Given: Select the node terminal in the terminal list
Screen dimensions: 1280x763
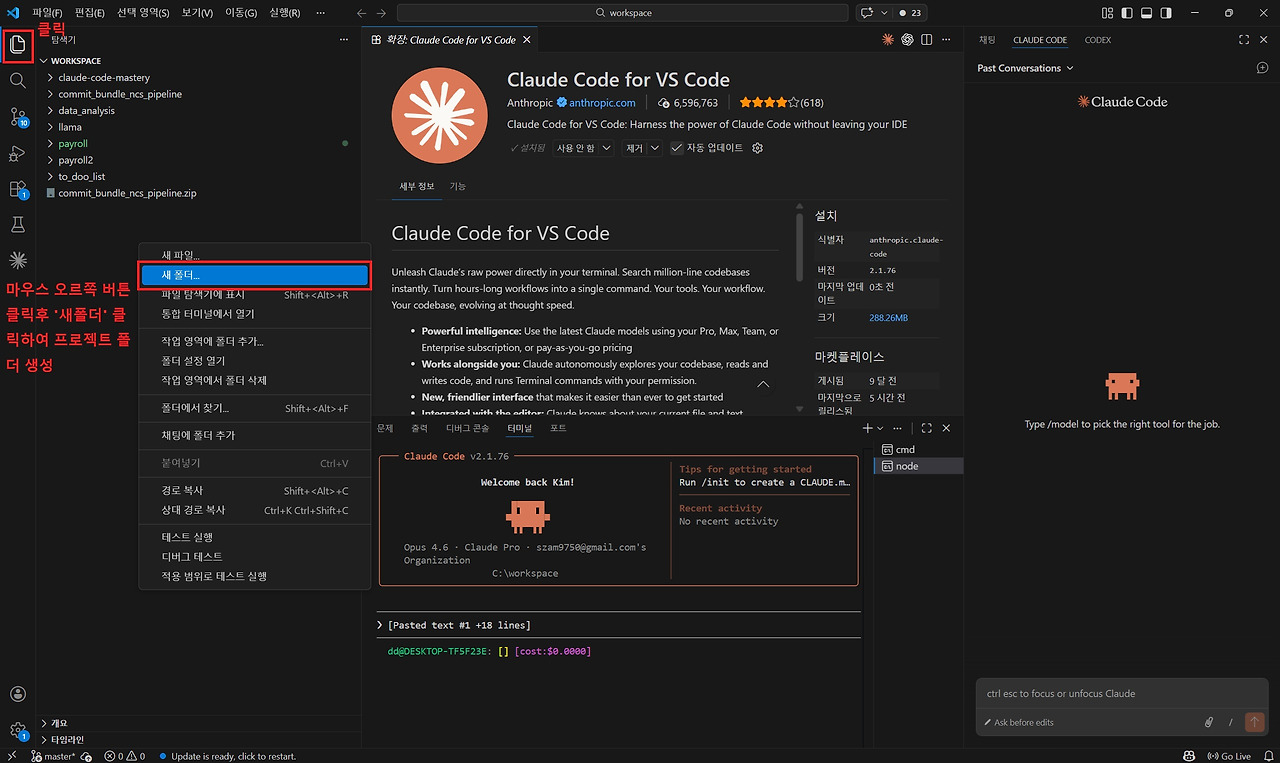Looking at the screenshot, I should point(918,466).
